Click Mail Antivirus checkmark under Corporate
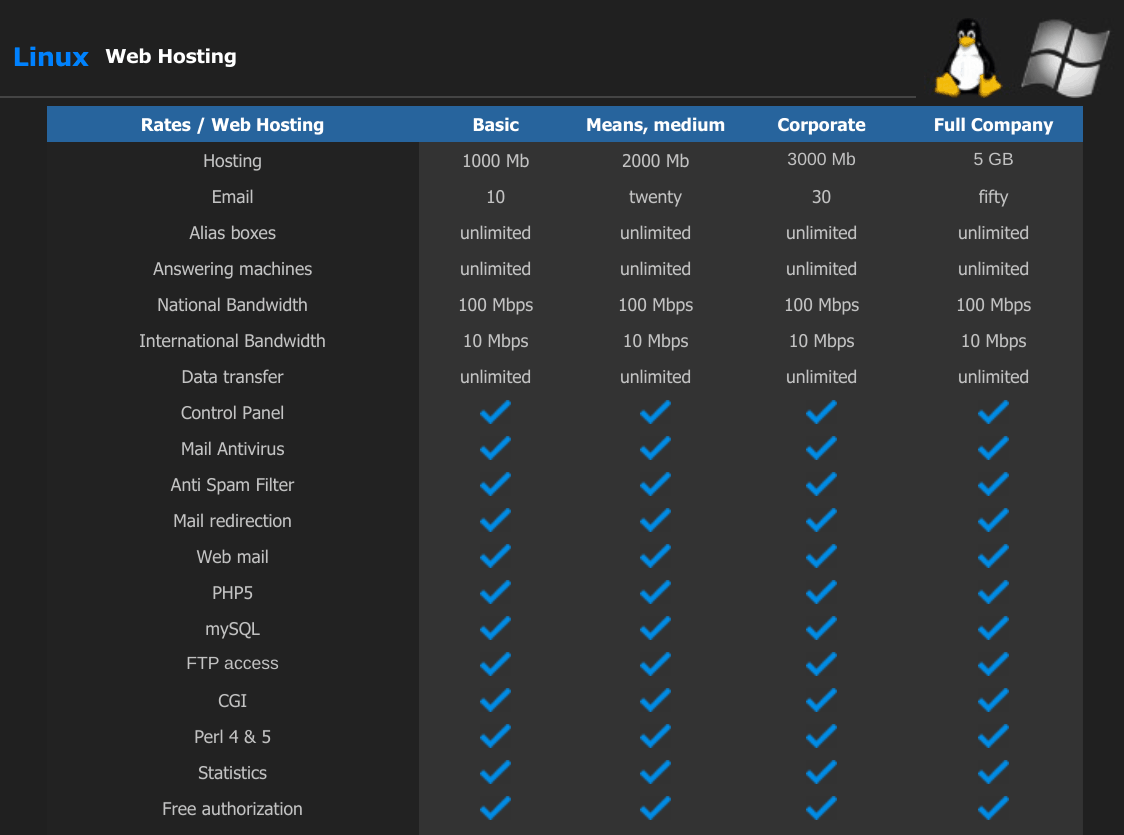Viewport: 1124px width, 835px height. click(x=821, y=448)
